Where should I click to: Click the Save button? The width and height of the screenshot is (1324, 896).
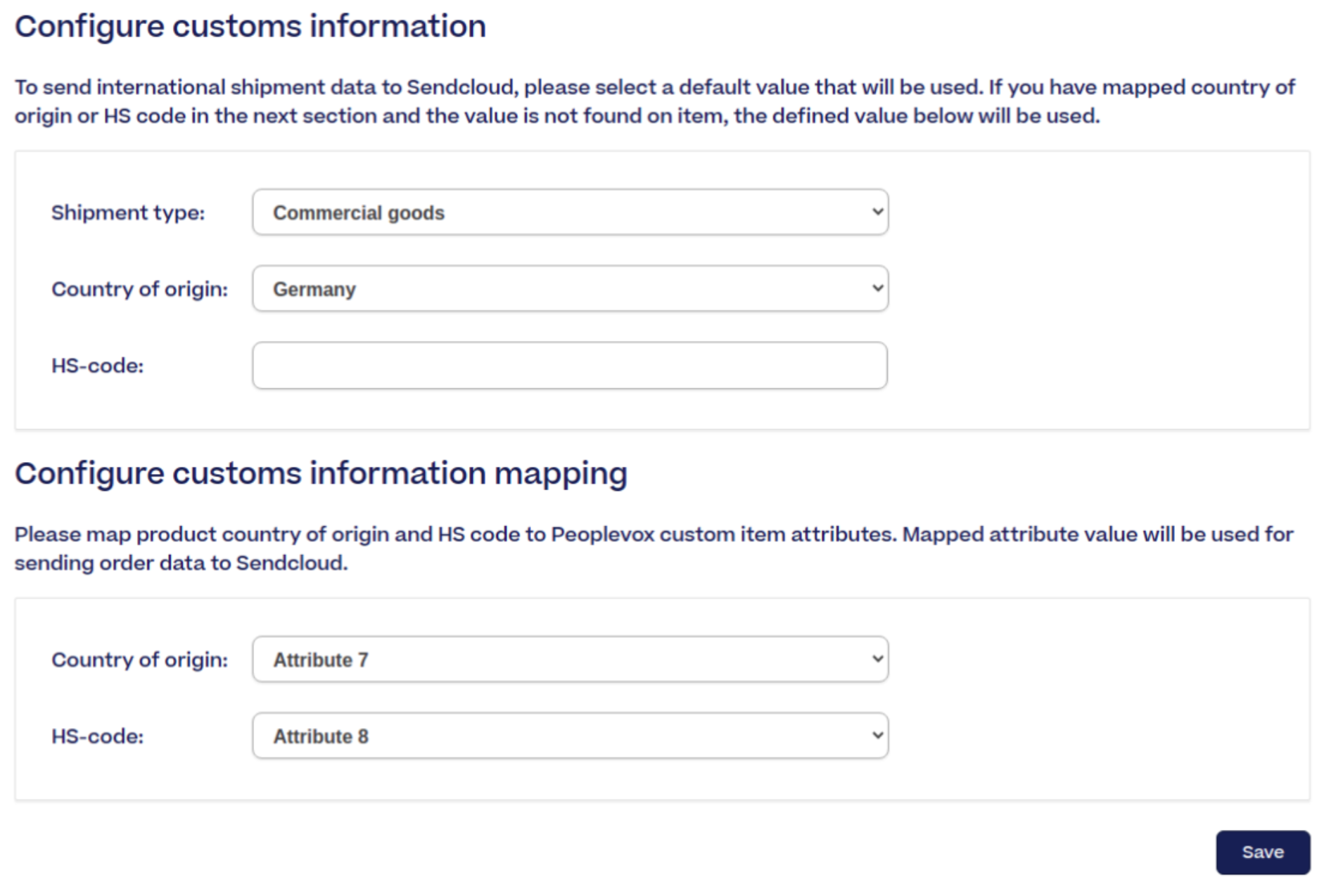coord(1263,852)
